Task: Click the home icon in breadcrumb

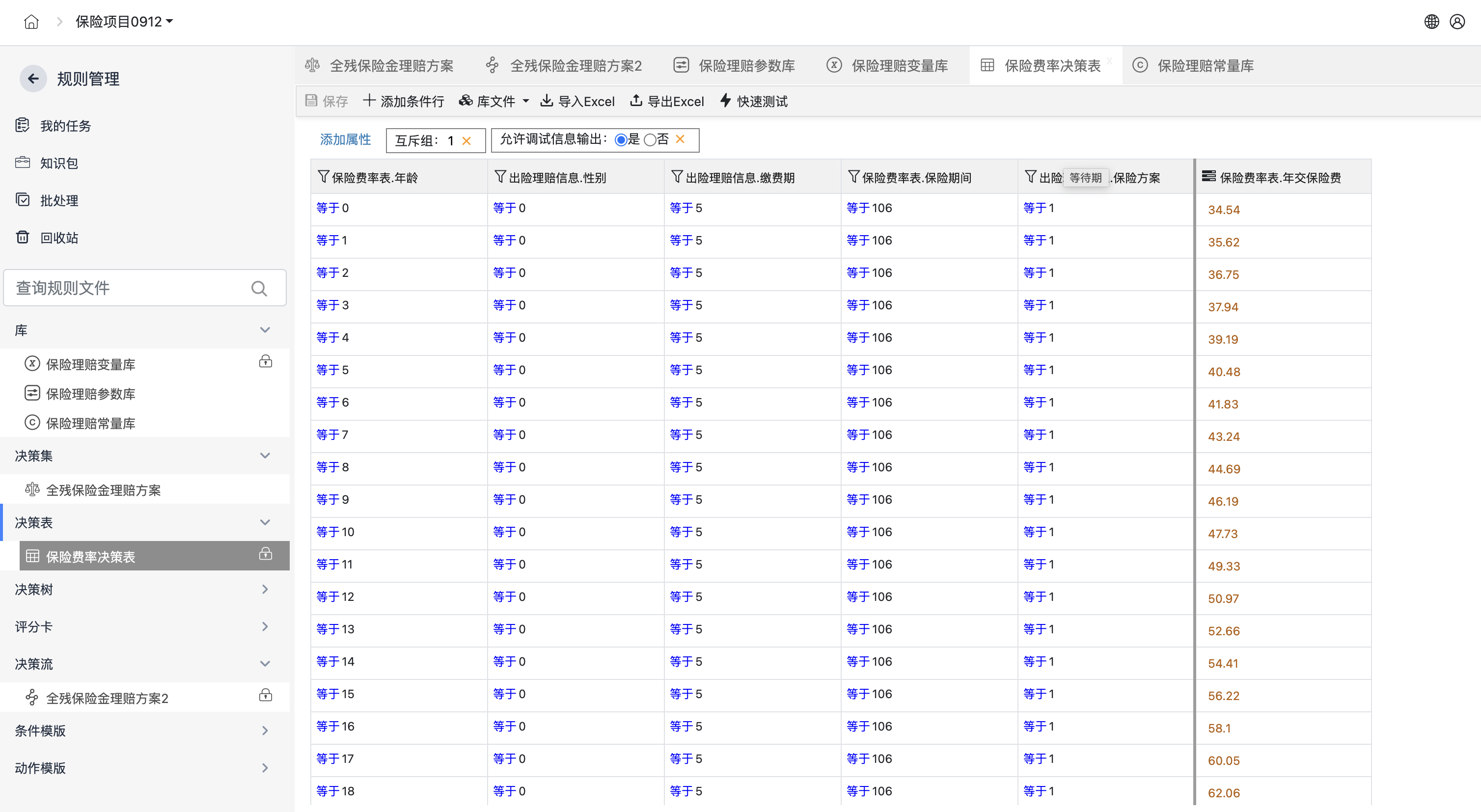Action: click(x=31, y=22)
